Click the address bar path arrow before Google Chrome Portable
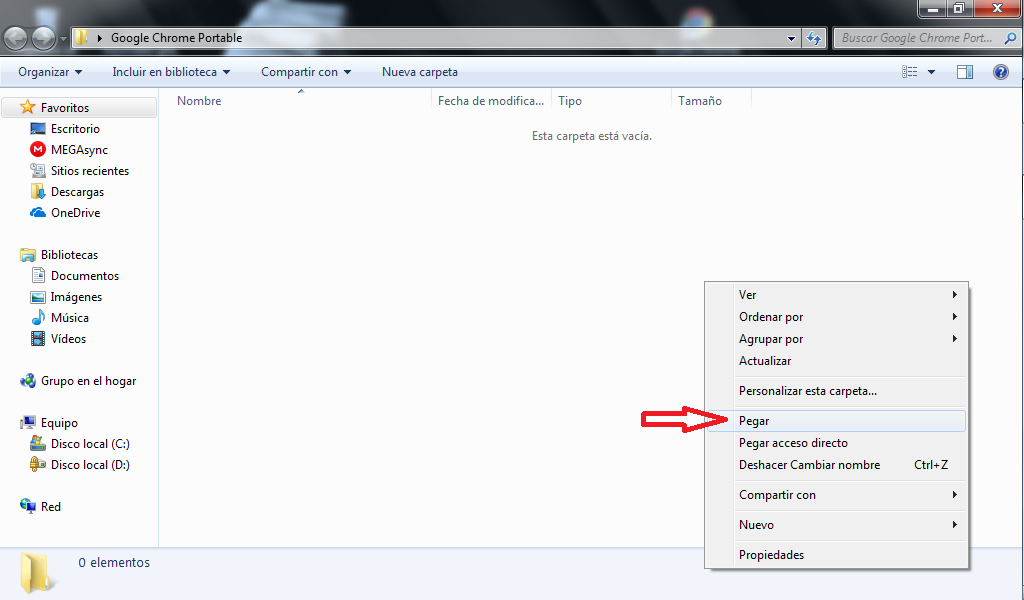 100,38
